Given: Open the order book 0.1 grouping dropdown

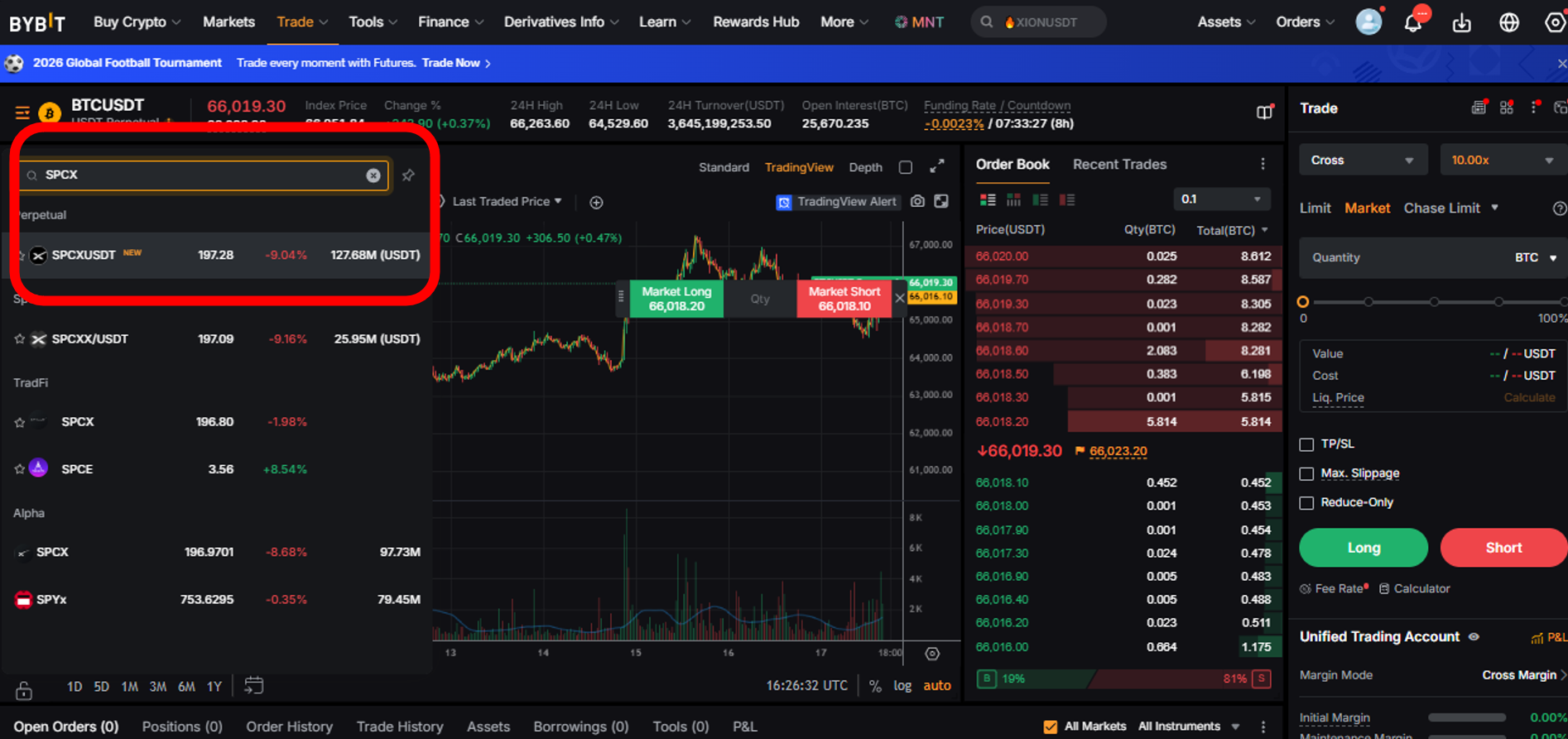Looking at the screenshot, I should [1221, 199].
